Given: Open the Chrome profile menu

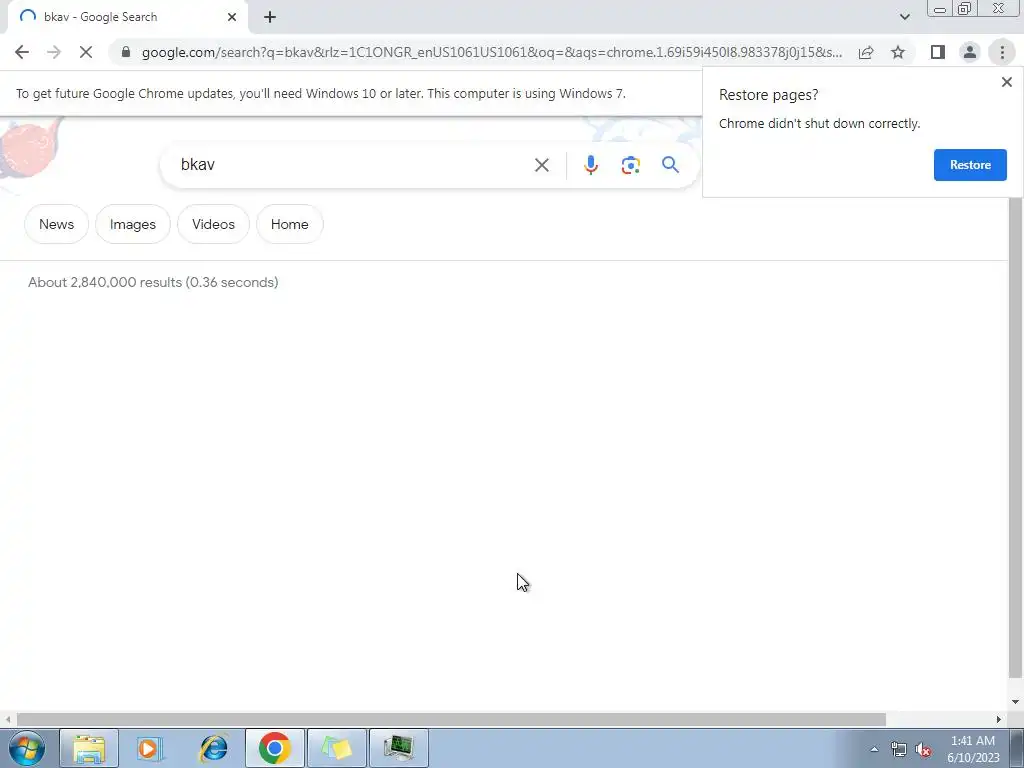Looking at the screenshot, I should point(970,52).
